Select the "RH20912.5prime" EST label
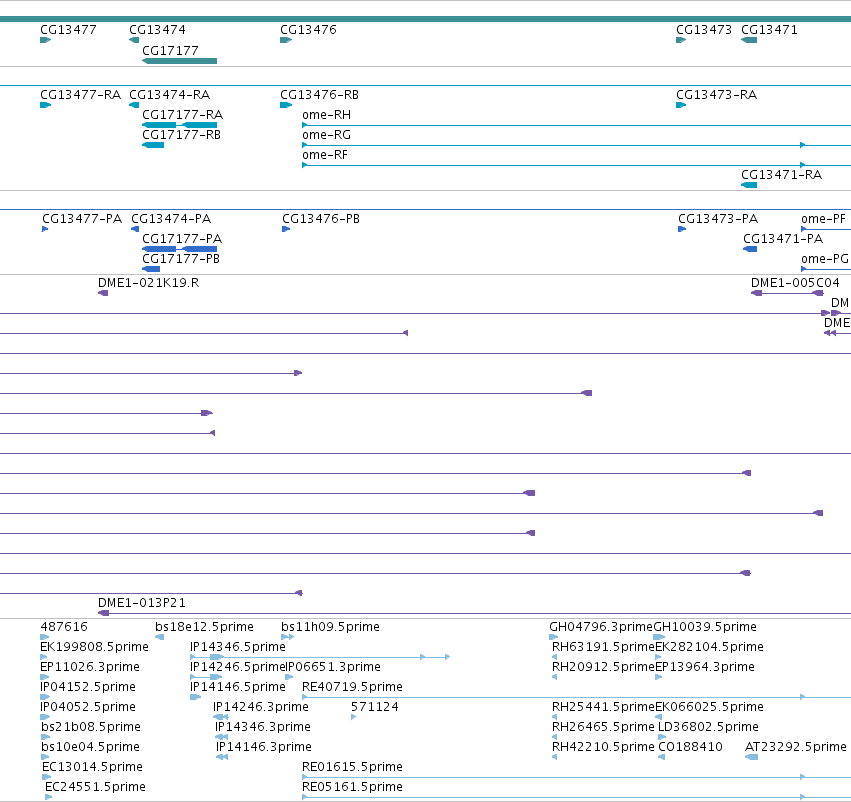Viewport: 851px width, 802px height. click(x=603, y=667)
